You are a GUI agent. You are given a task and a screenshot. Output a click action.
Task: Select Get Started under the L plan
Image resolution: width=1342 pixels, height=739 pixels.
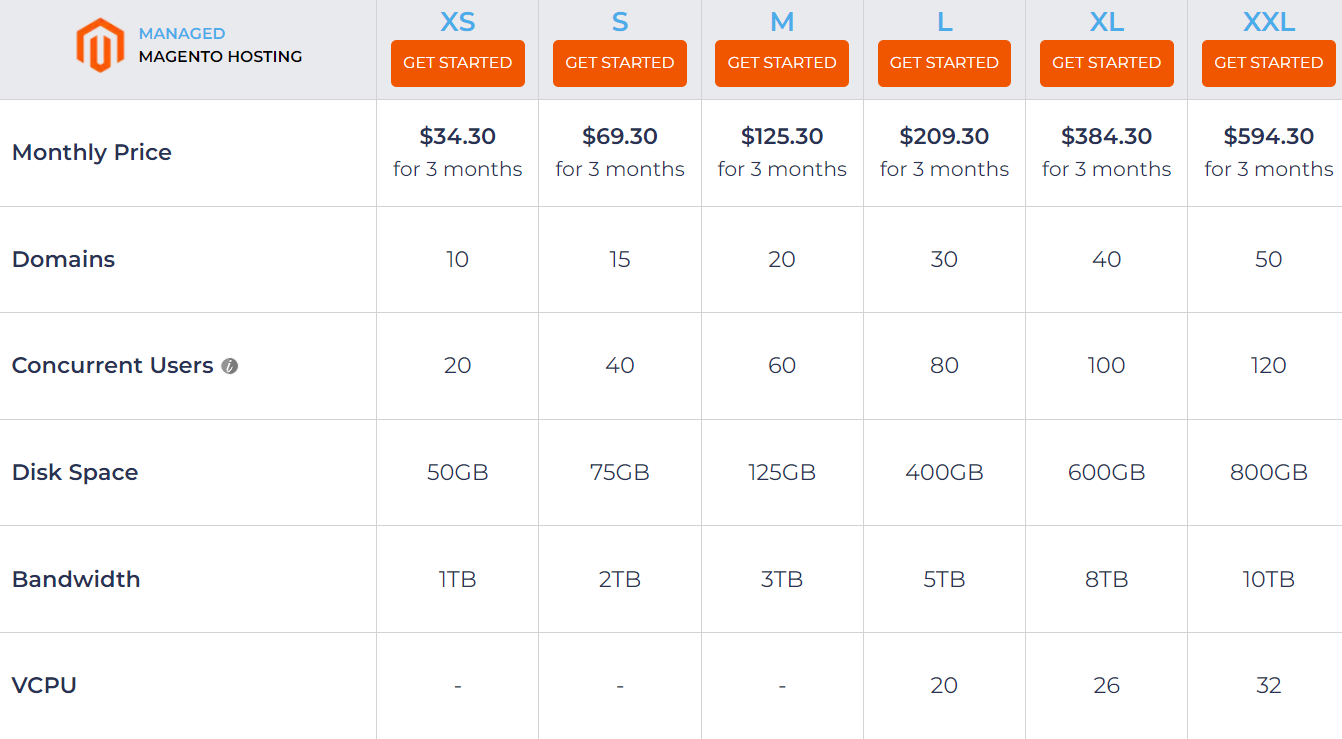pyautogui.click(x=944, y=63)
